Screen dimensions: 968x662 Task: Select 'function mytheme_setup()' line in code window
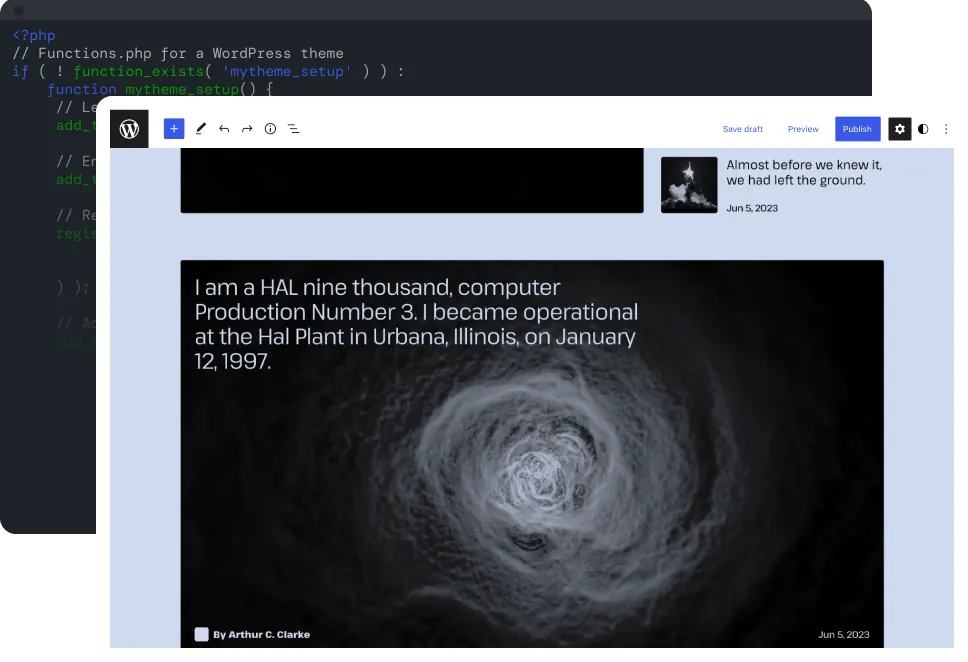tap(160, 89)
